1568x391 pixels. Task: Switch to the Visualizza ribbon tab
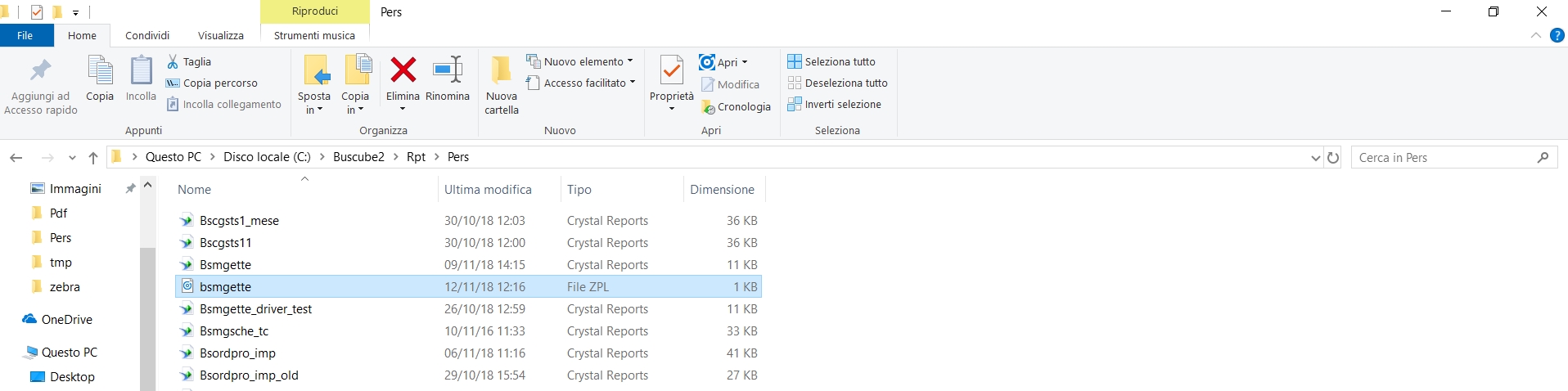click(221, 35)
